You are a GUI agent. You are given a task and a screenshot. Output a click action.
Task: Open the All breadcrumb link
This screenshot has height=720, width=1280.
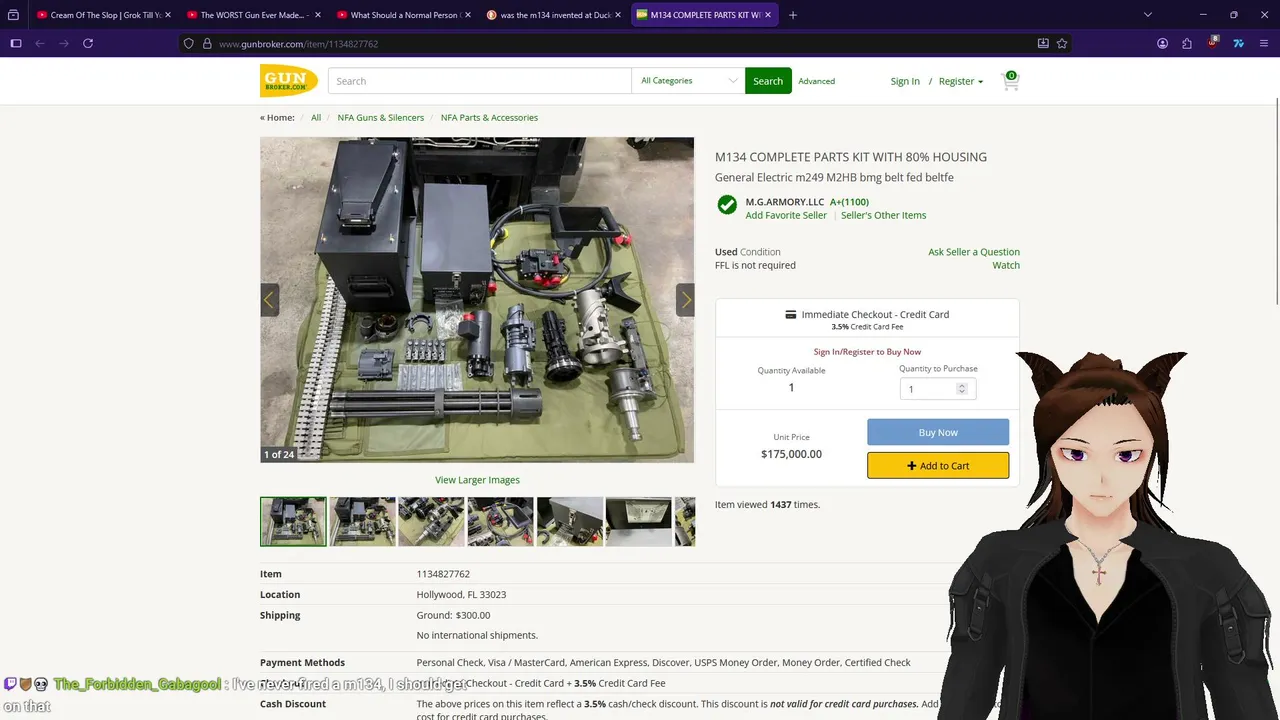[x=316, y=117]
